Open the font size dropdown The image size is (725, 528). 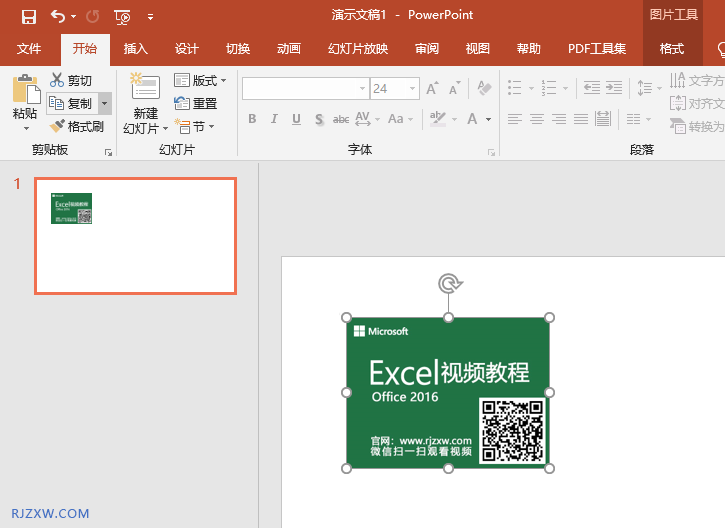412,89
